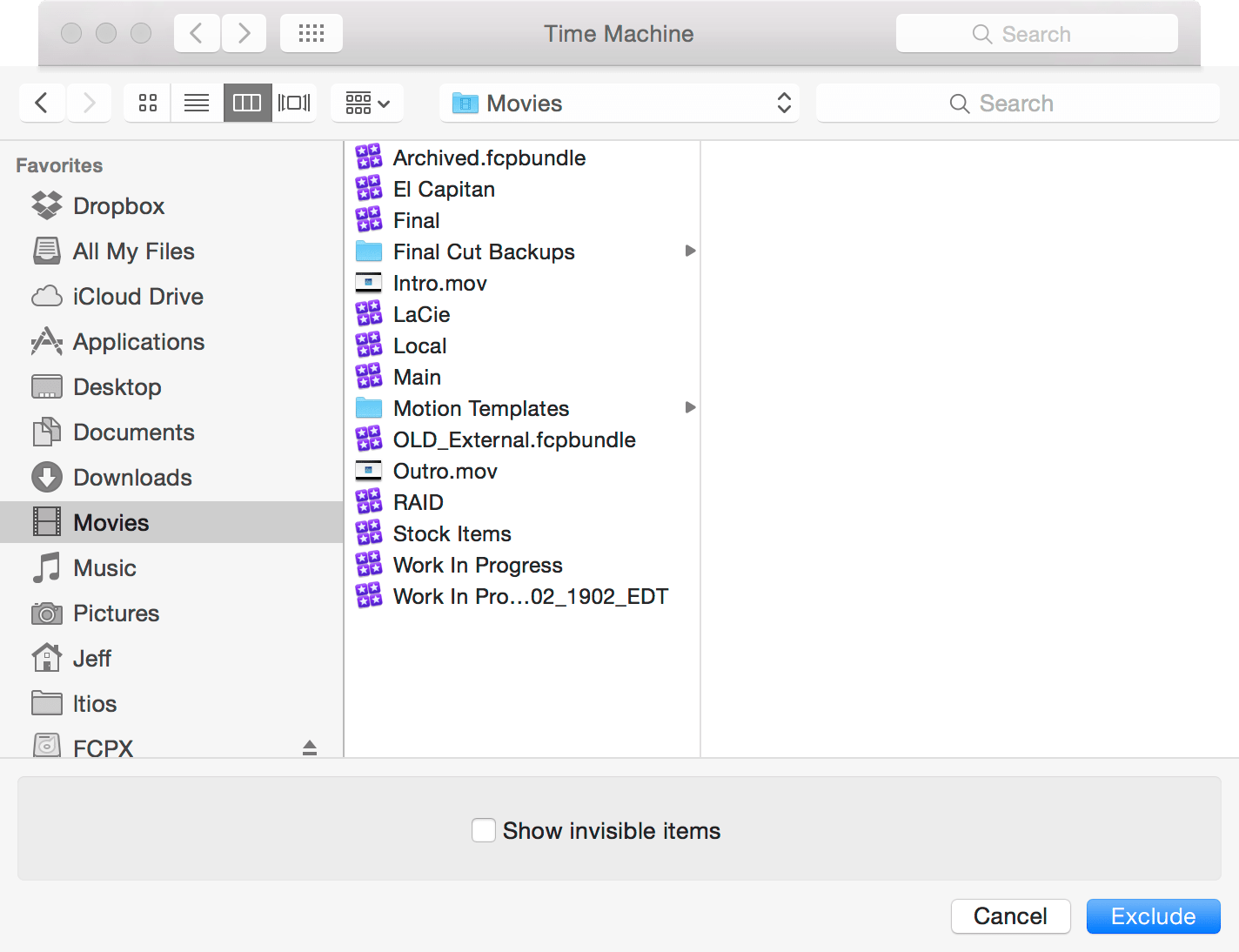Image resolution: width=1239 pixels, height=952 pixels.
Task: Enable Show invisible items
Action: [x=484, y=830]
